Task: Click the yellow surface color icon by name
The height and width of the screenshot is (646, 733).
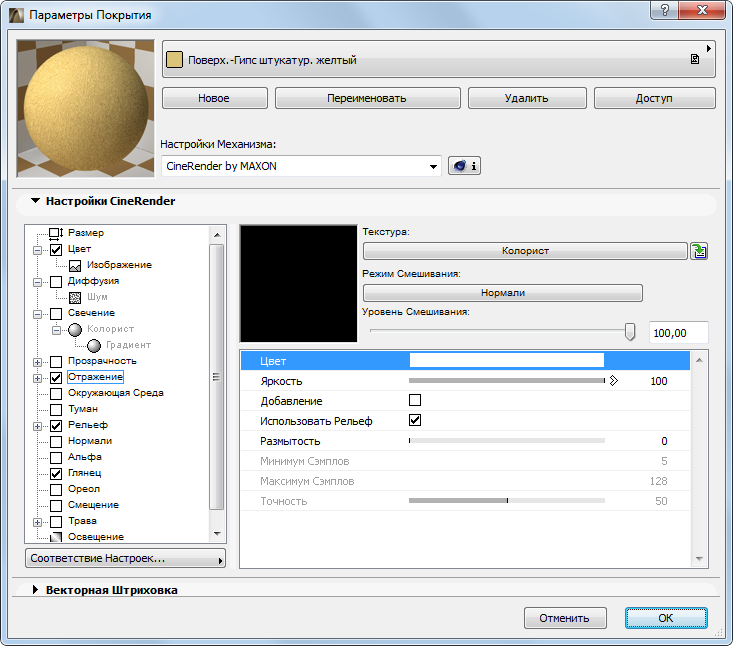Action: (174, 60)
